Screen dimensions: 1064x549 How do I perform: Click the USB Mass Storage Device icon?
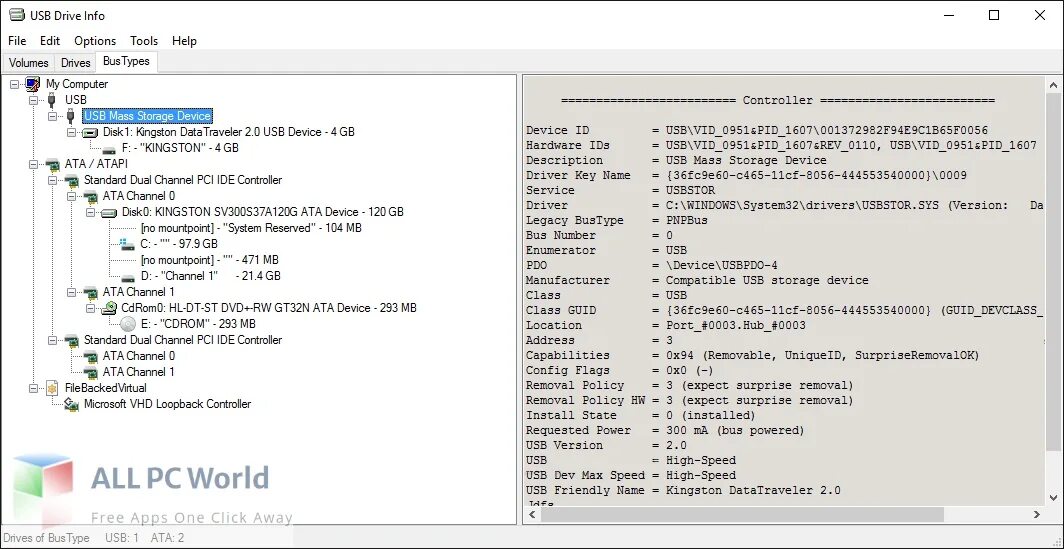[71, 116]
